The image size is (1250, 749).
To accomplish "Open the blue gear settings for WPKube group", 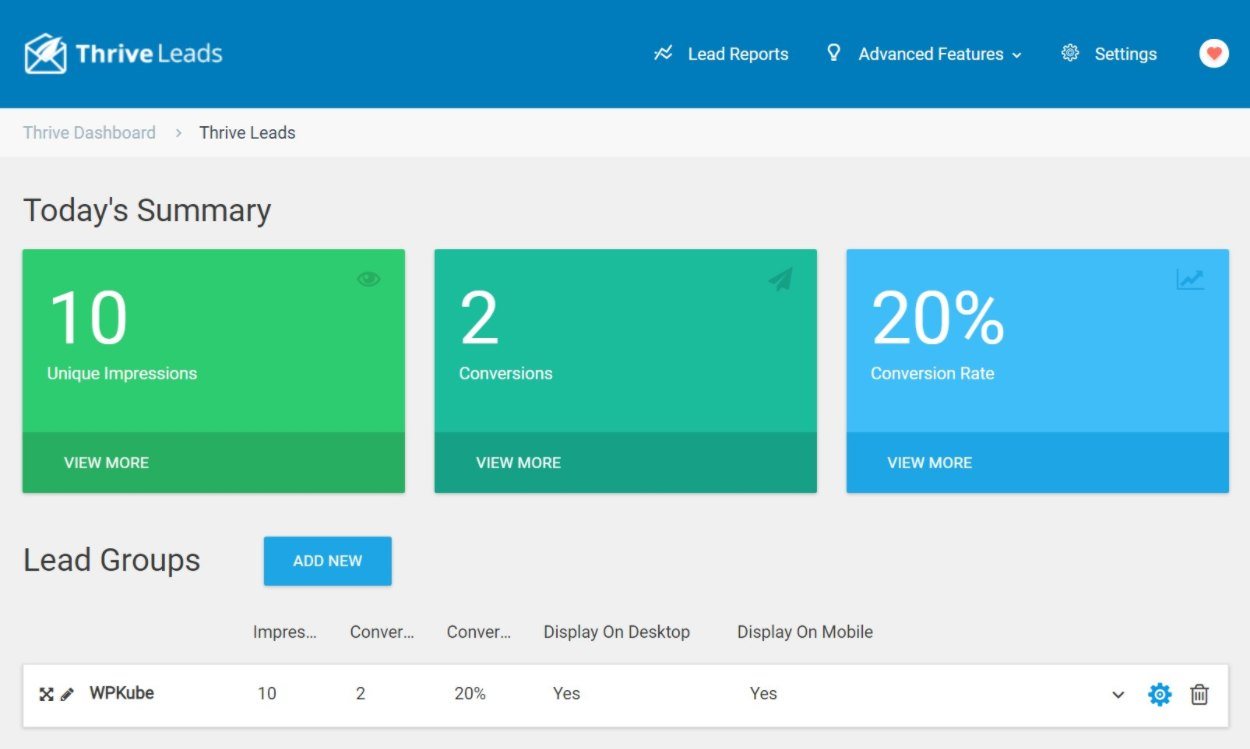I will tap(1159, 694).
